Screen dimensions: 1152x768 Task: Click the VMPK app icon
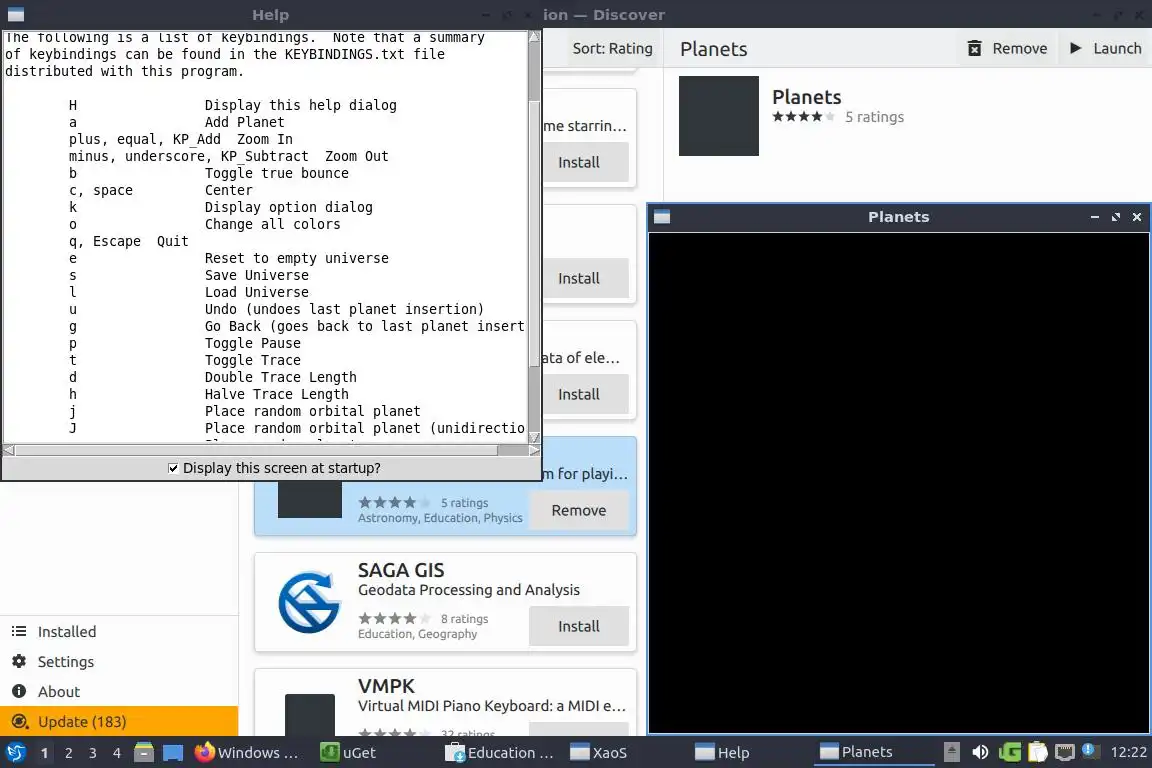309,715
